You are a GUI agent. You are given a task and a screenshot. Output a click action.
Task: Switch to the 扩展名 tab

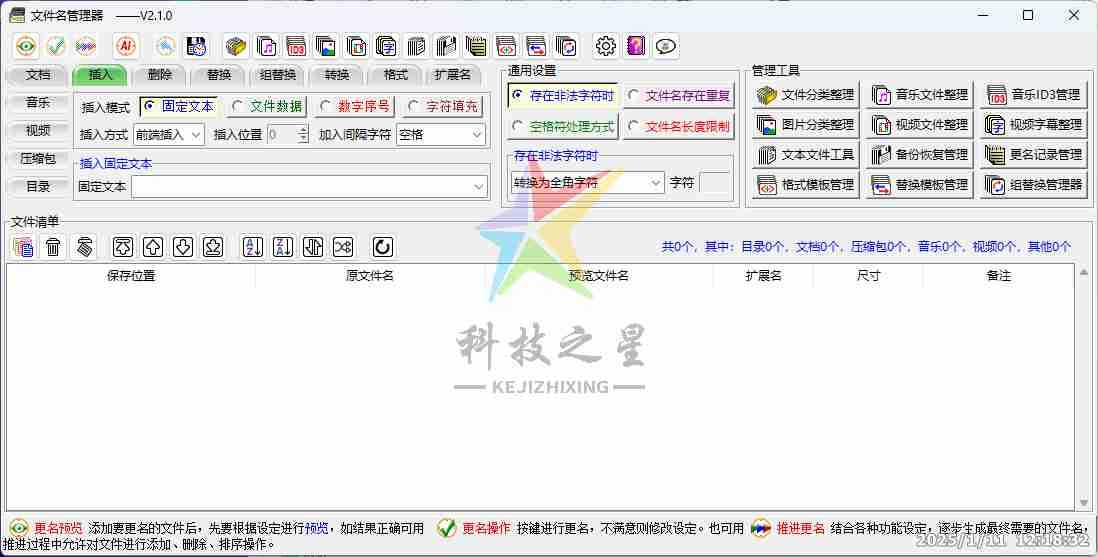(x=453, y=75)
